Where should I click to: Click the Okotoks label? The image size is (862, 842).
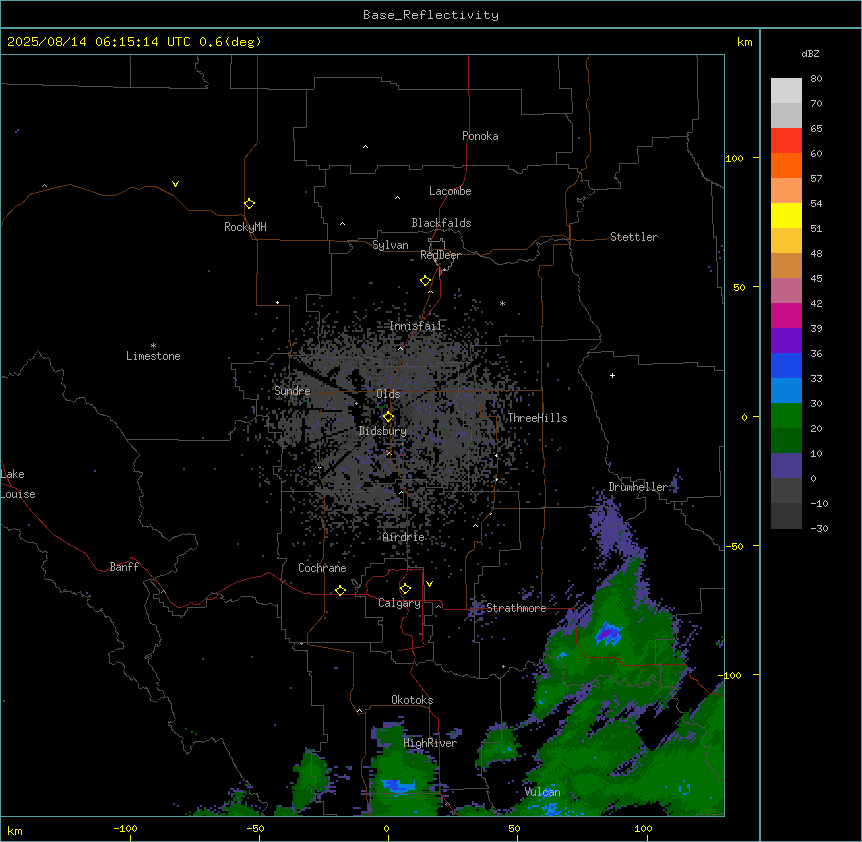tap(412, 700)
